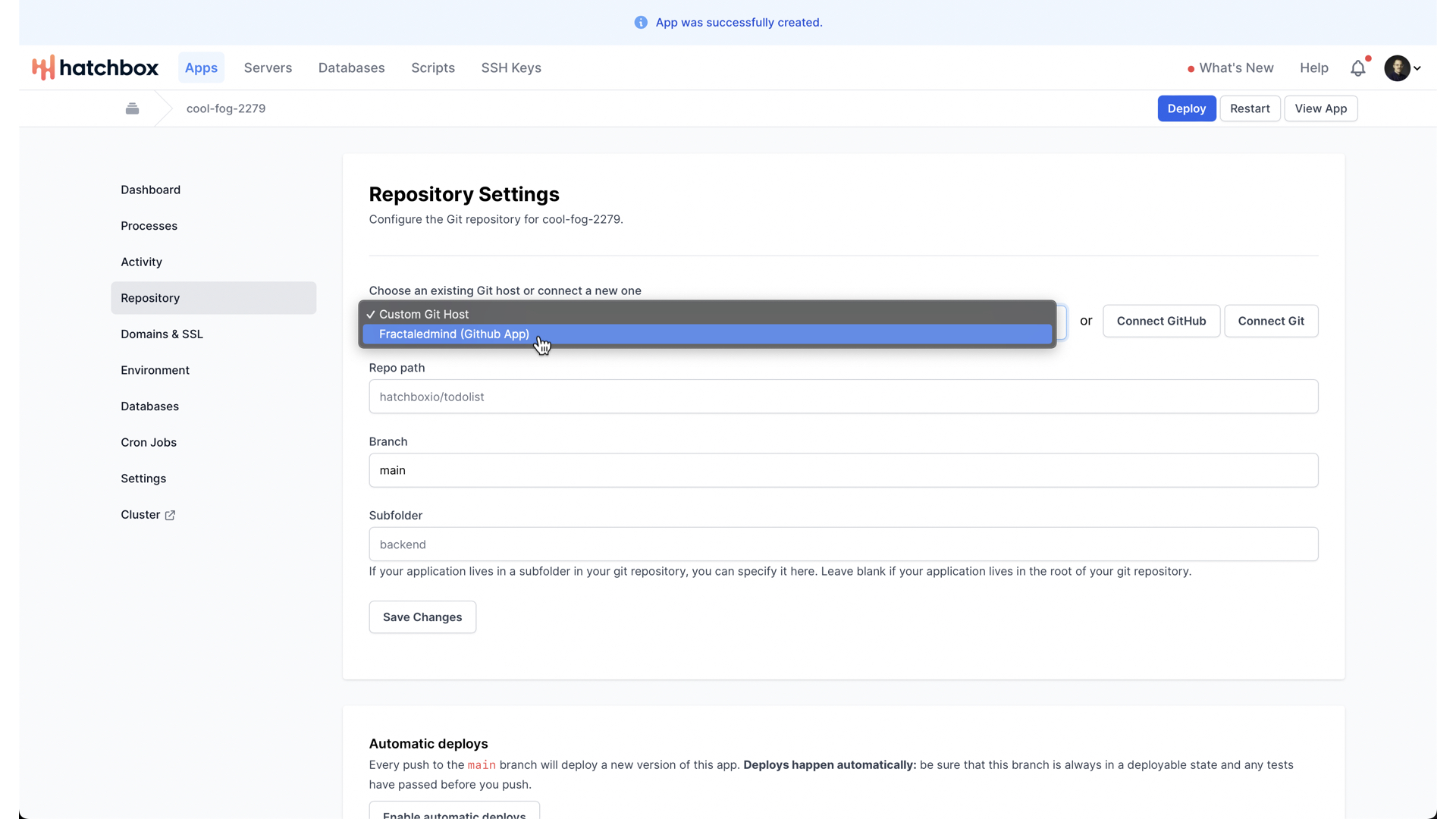Open What's New link
This screenshot has height=819, width=1456.
tap(1235, 68)
